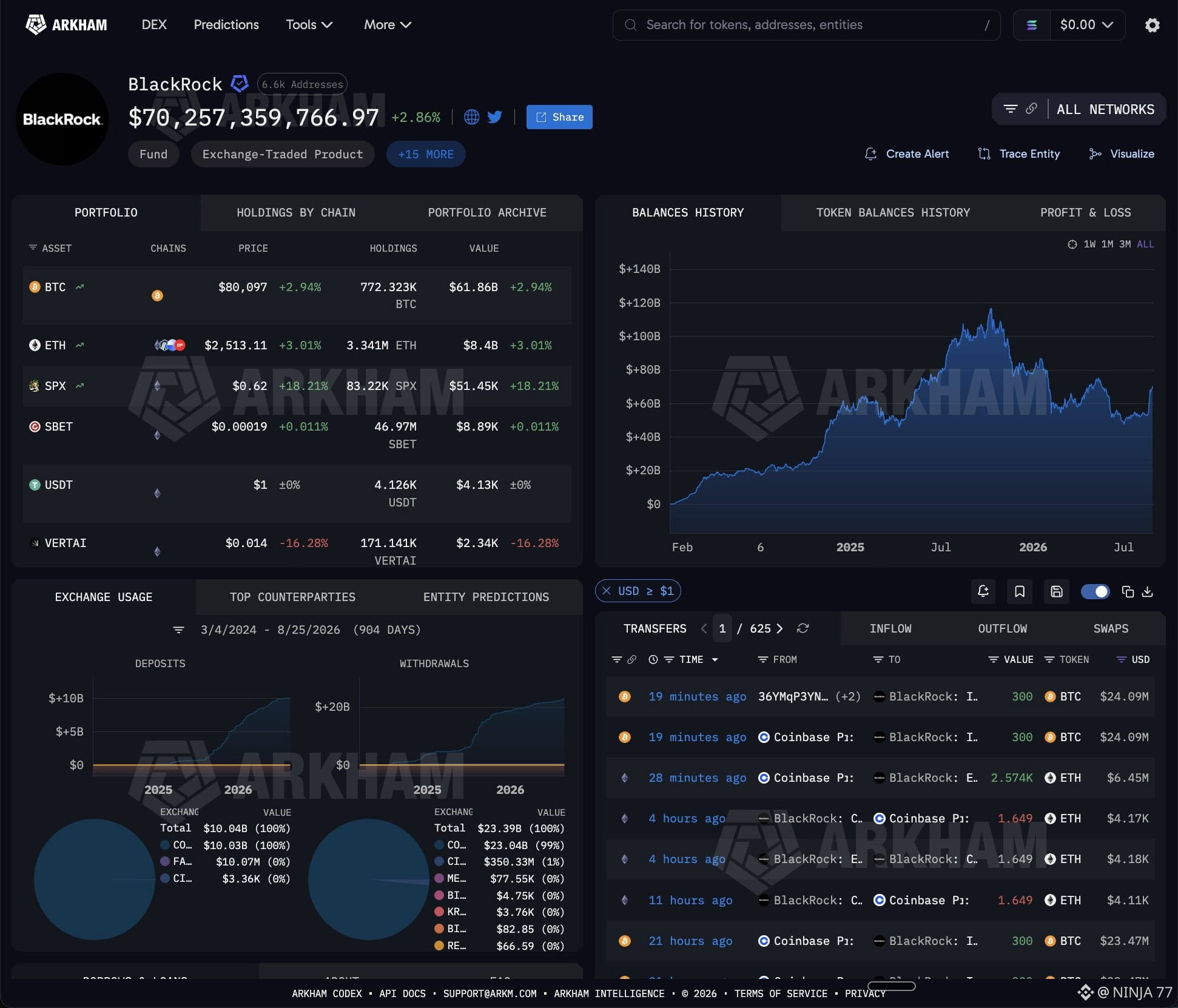
Task: Refresh the transfers table
Action: [803, 628]
